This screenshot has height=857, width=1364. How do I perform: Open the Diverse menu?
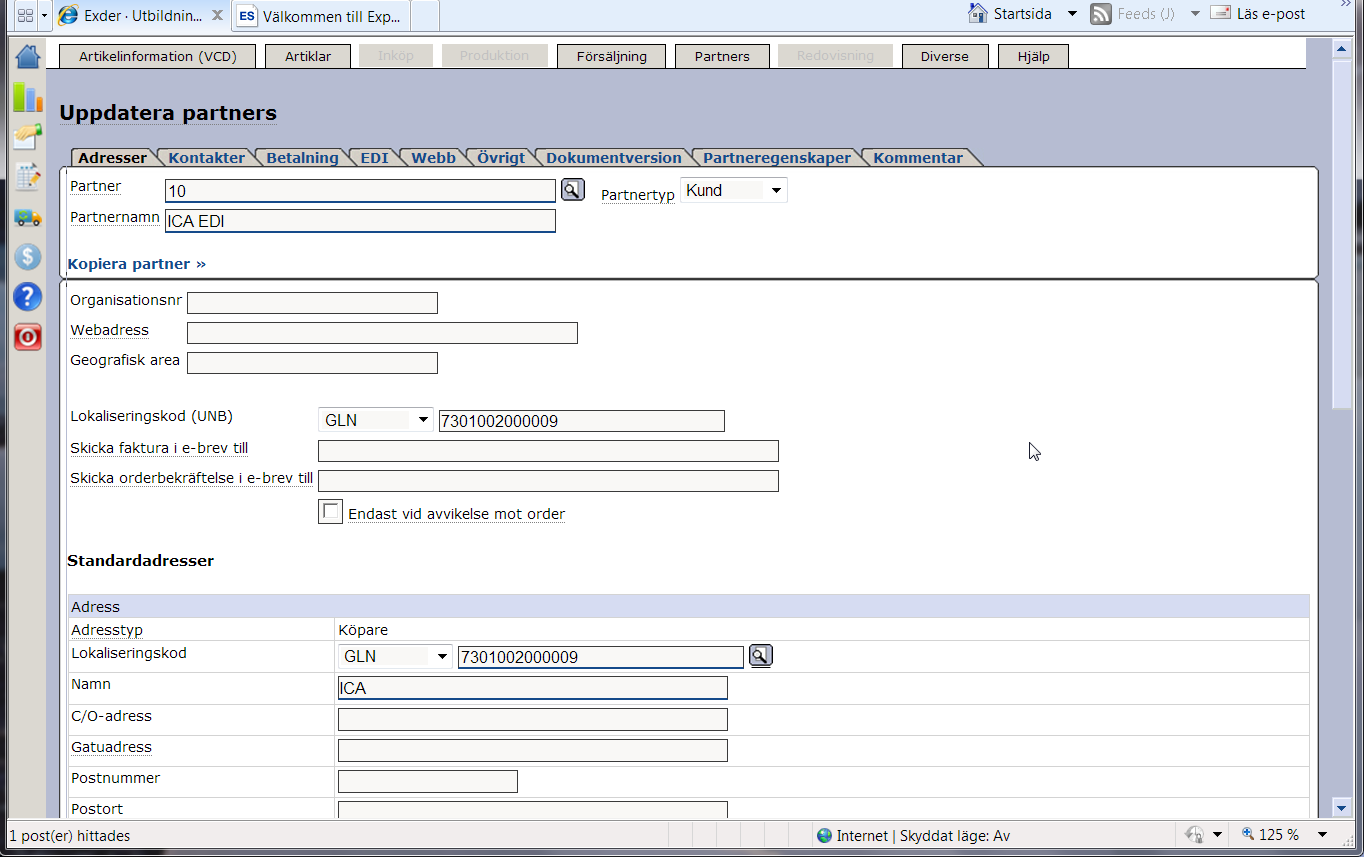click(945, 56)
